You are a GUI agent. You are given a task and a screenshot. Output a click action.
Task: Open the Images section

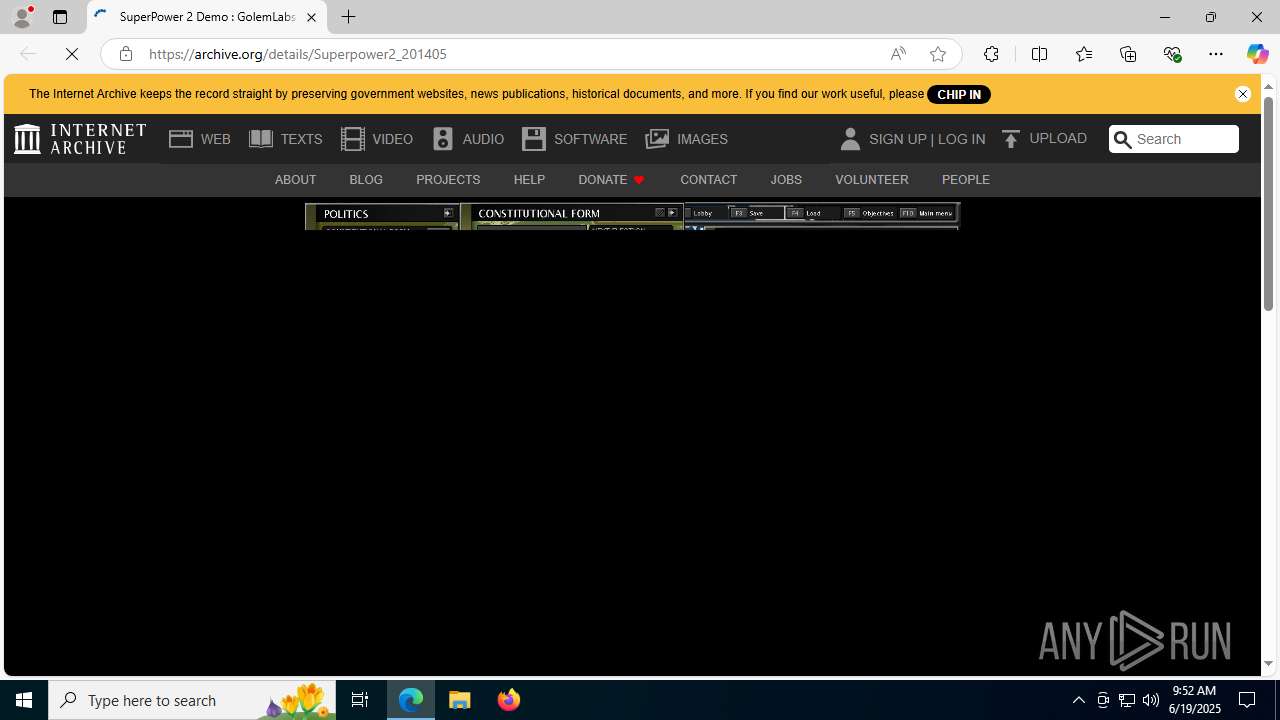point(686,139)
